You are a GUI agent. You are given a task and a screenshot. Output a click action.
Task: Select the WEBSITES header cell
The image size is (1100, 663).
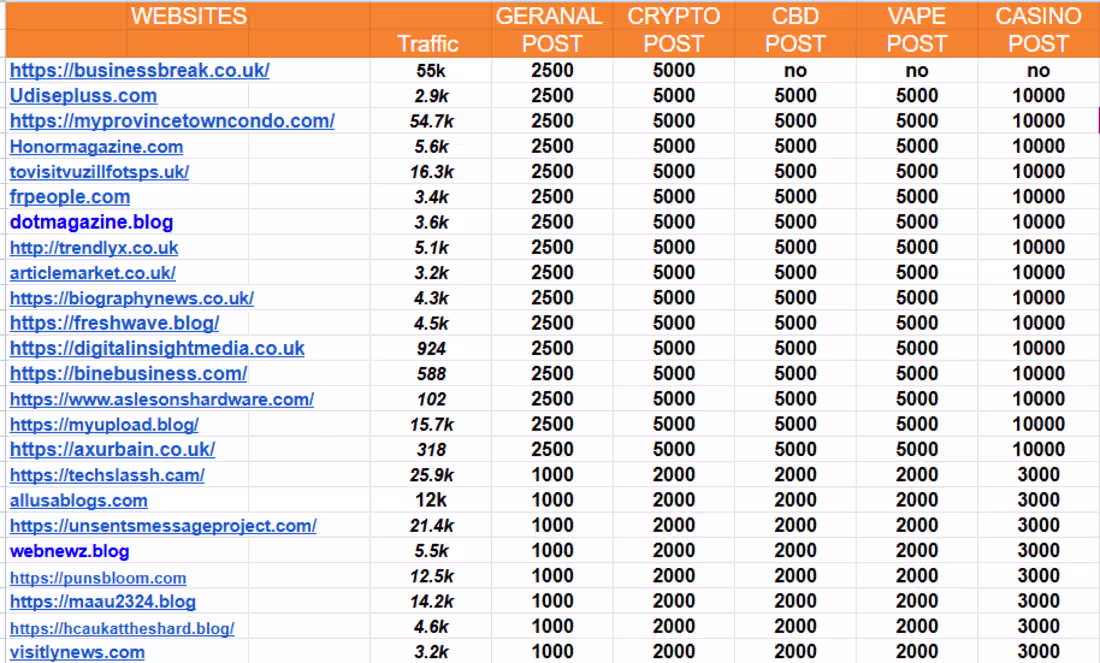point(189,16)
